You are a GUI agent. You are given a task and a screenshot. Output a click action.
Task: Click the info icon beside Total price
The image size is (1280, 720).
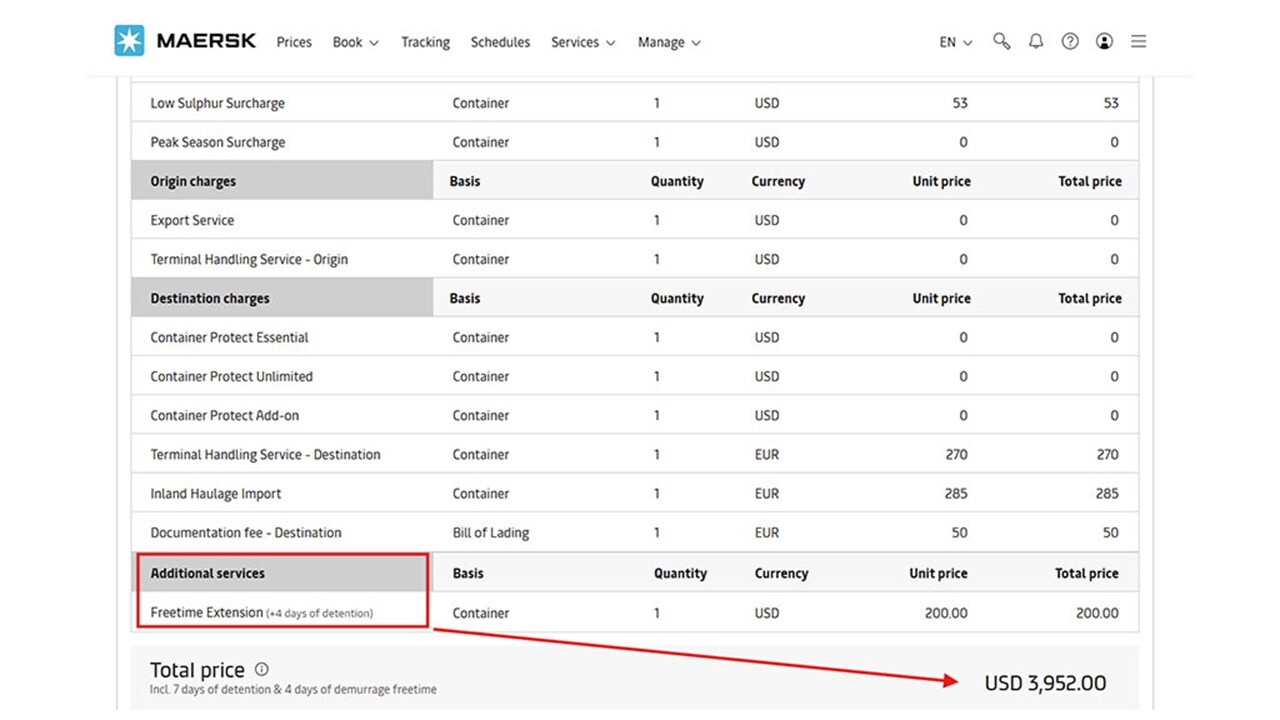tap(261, 670)
